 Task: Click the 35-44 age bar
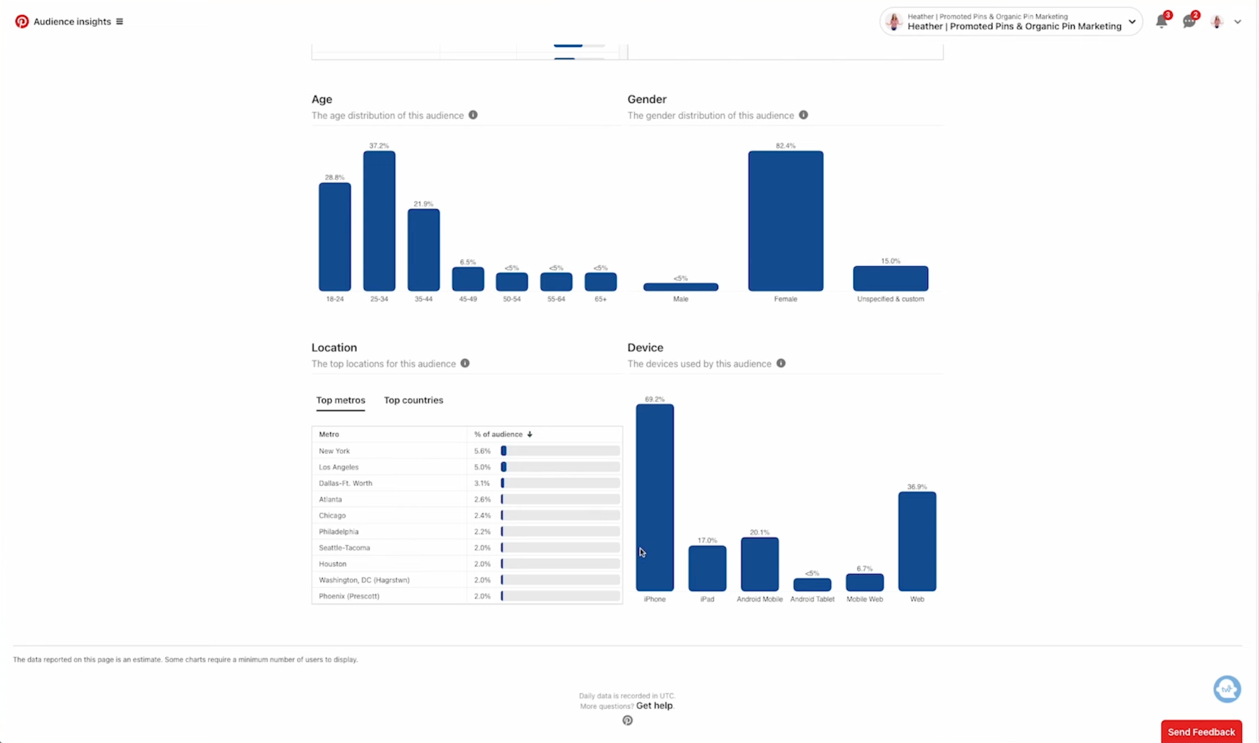pyautogui.click(x=424, y=250)
